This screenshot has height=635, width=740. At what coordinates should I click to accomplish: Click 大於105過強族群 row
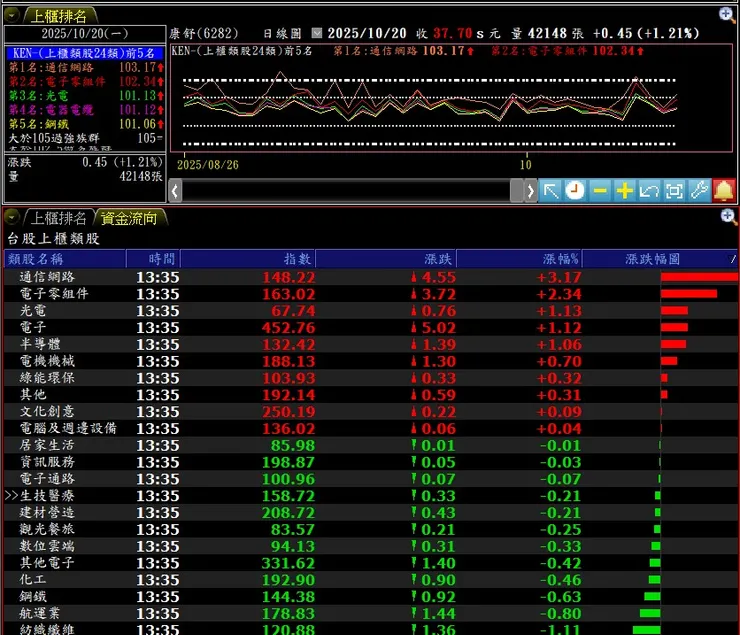[85, 138]
